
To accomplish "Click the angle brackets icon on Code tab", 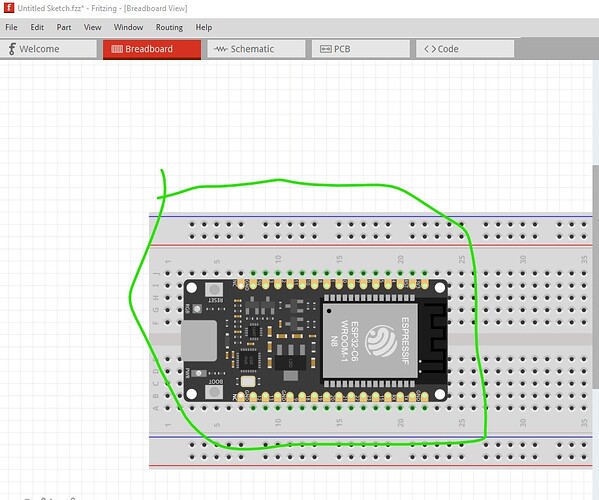I will click(x=429, y=49).
